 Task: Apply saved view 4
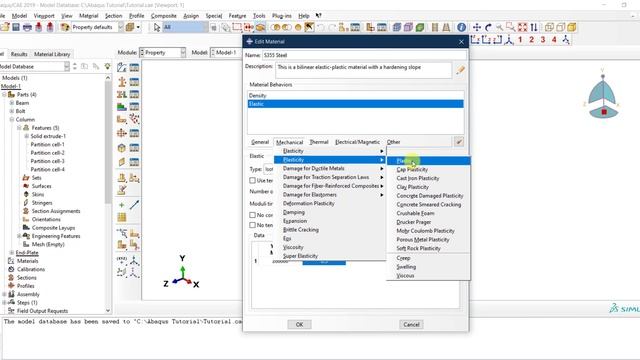[554, 40]
